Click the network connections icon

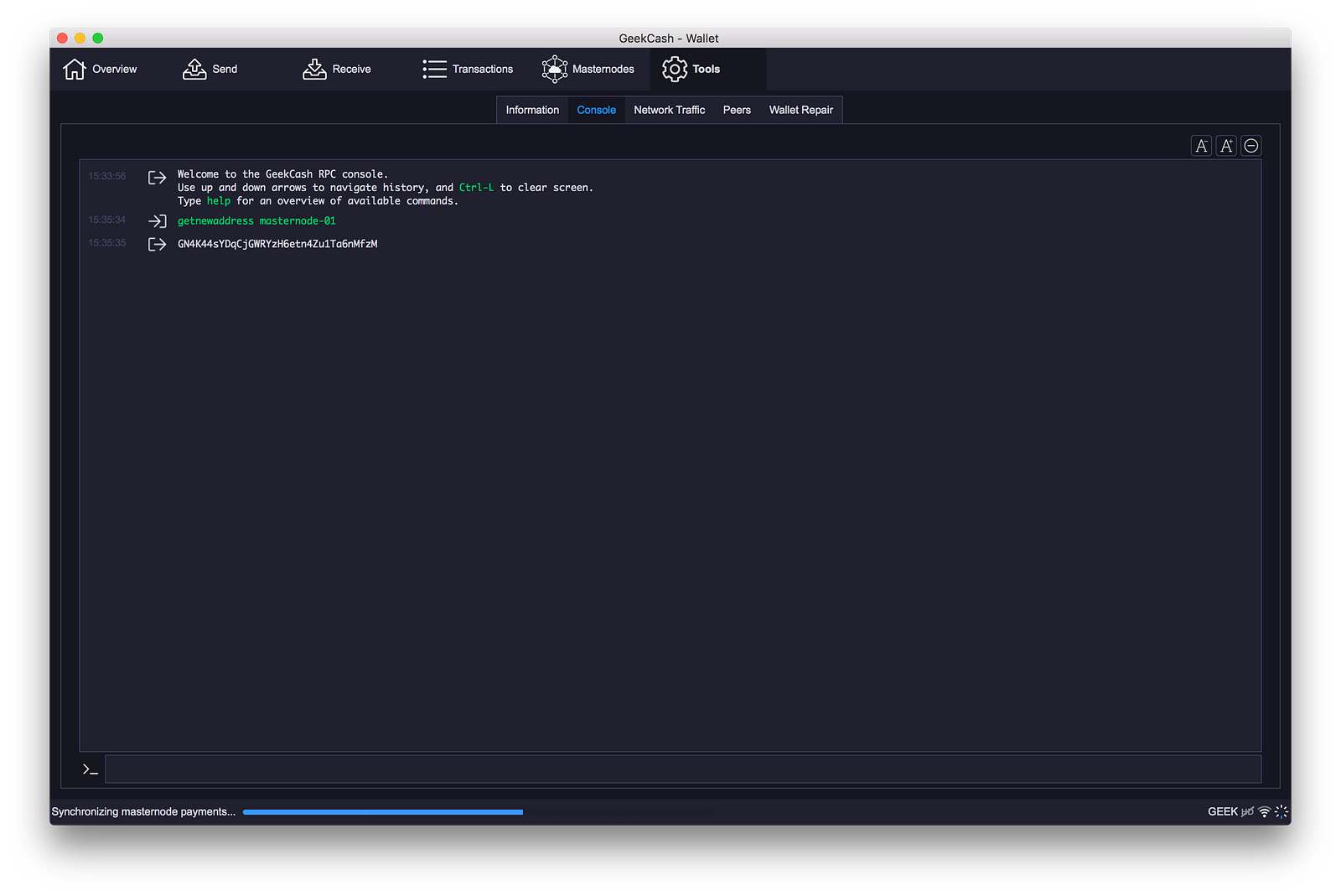point(1265,811)
